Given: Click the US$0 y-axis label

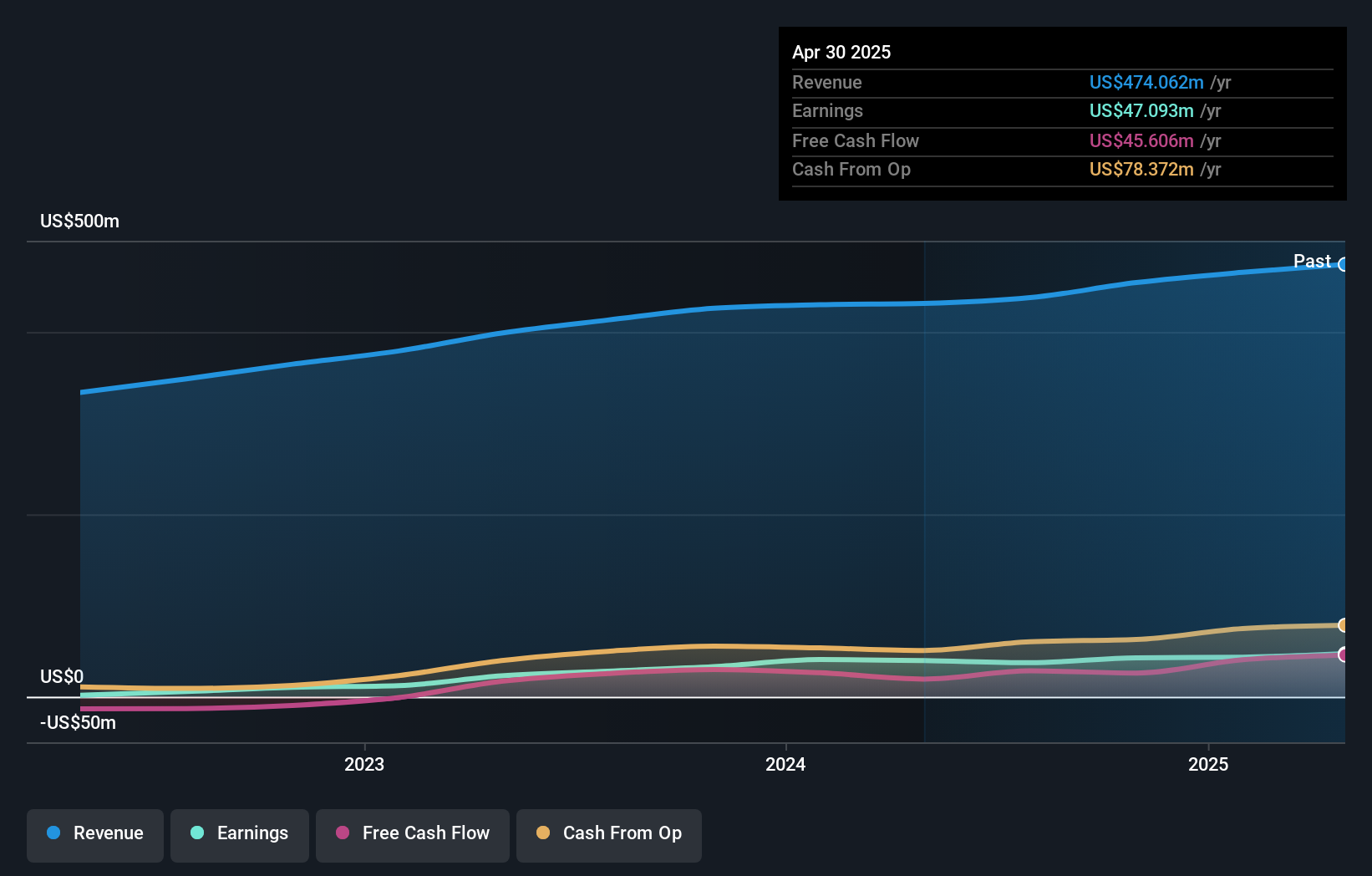Looking at the screenshot, I should [62, 676].
